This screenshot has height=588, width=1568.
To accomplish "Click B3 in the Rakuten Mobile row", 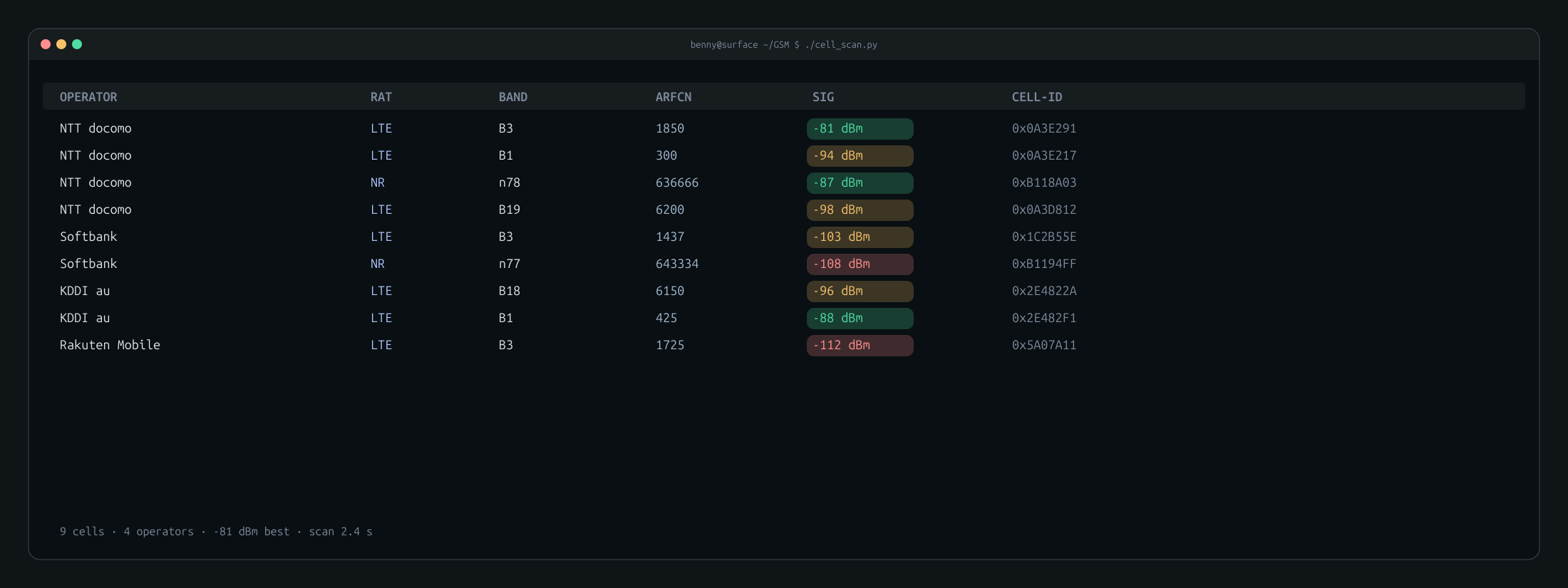I will tap(506, 345).
